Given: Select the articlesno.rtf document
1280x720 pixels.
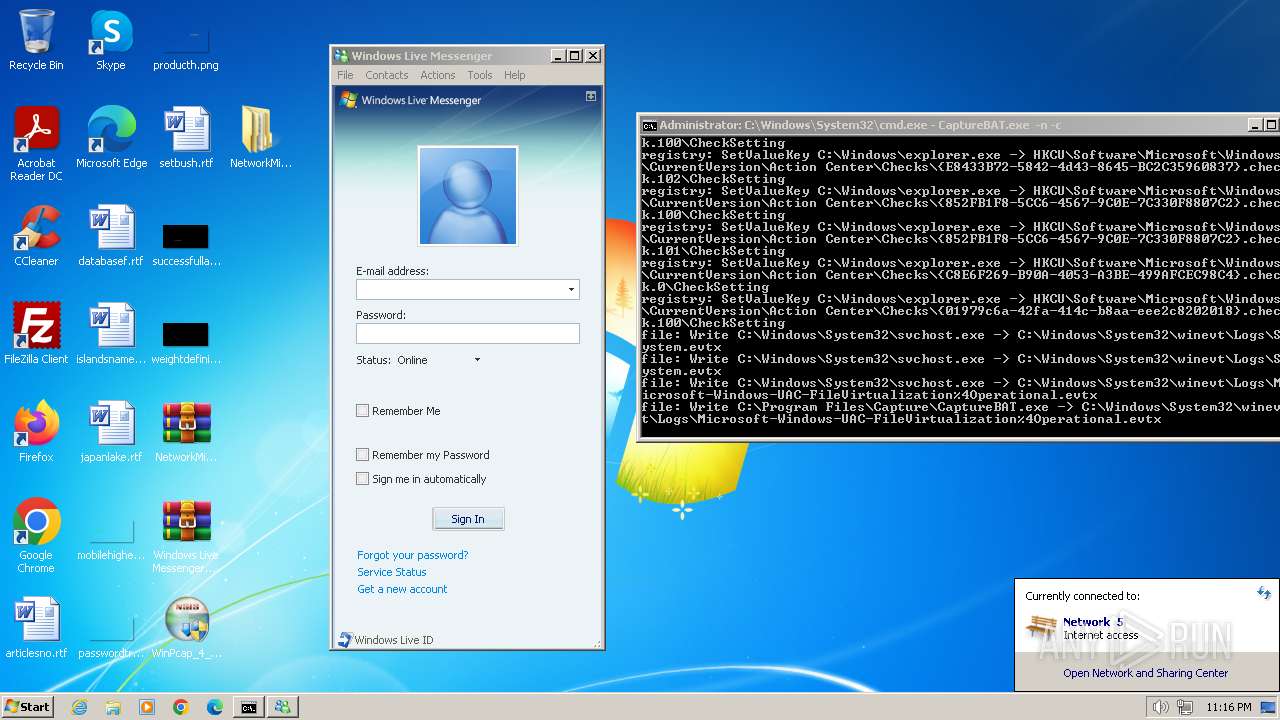Looking at the screenshot, I should tap(36, 628).
